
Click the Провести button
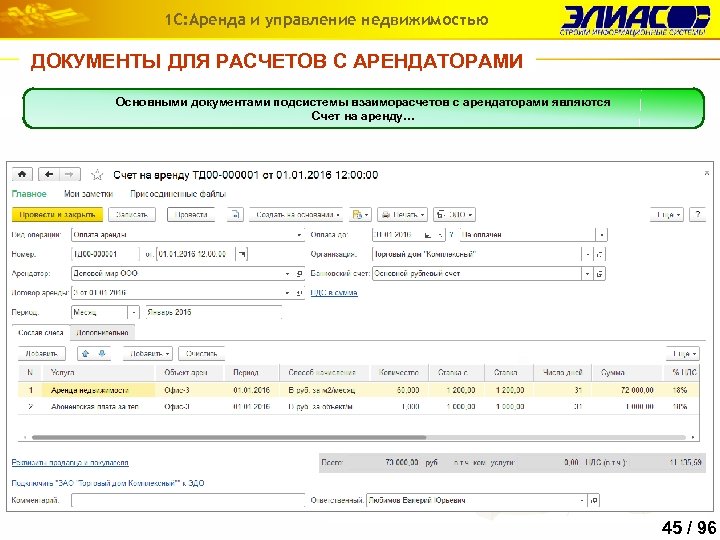[191, 214]
